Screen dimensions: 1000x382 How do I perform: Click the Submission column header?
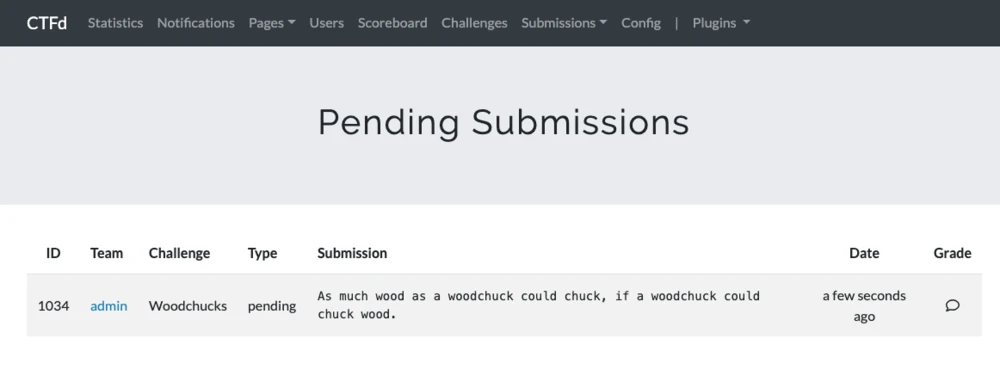tap(352, 253)
